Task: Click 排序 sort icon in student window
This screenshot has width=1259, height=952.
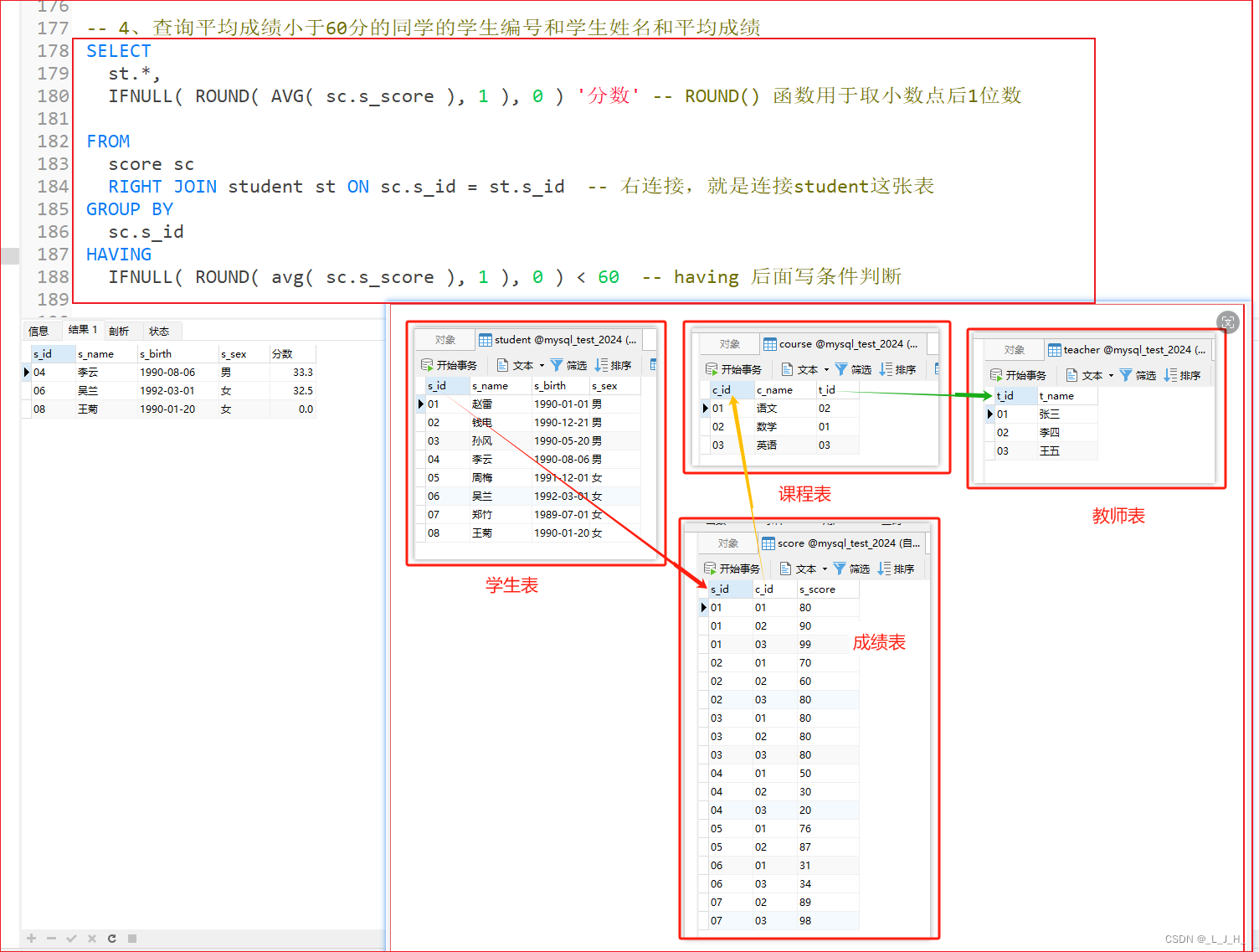Action: 601,365
